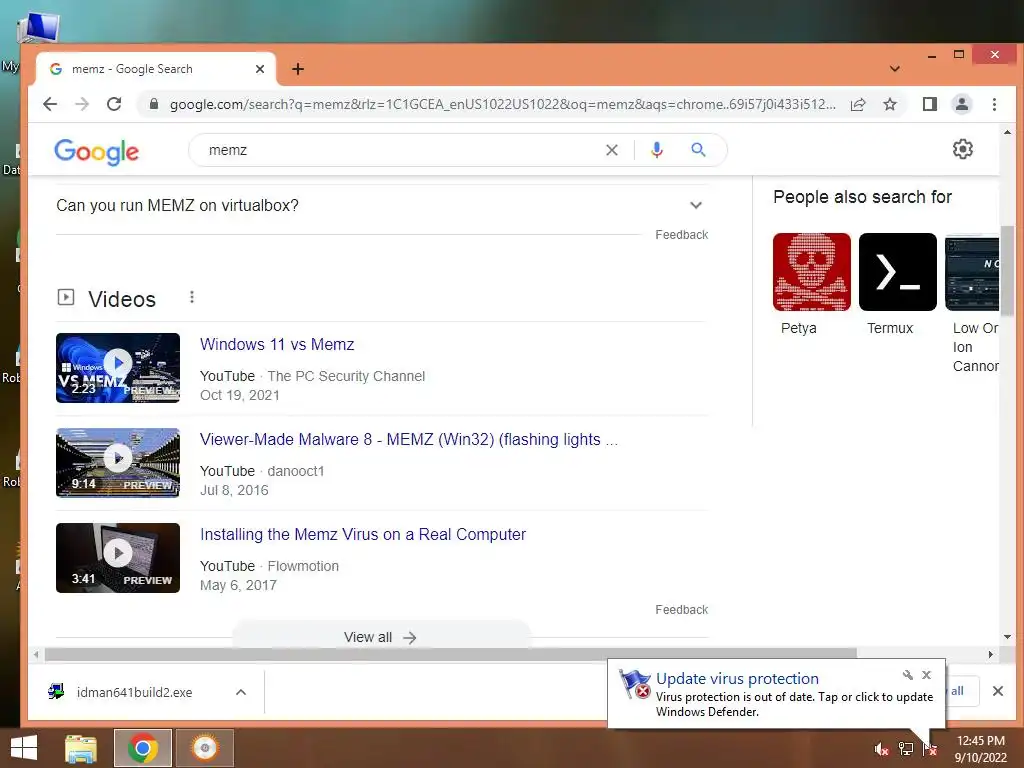This screenshot has width=1024, height=768.
Task: Open Chrome three-dot menu
Action: click(994, 104)
